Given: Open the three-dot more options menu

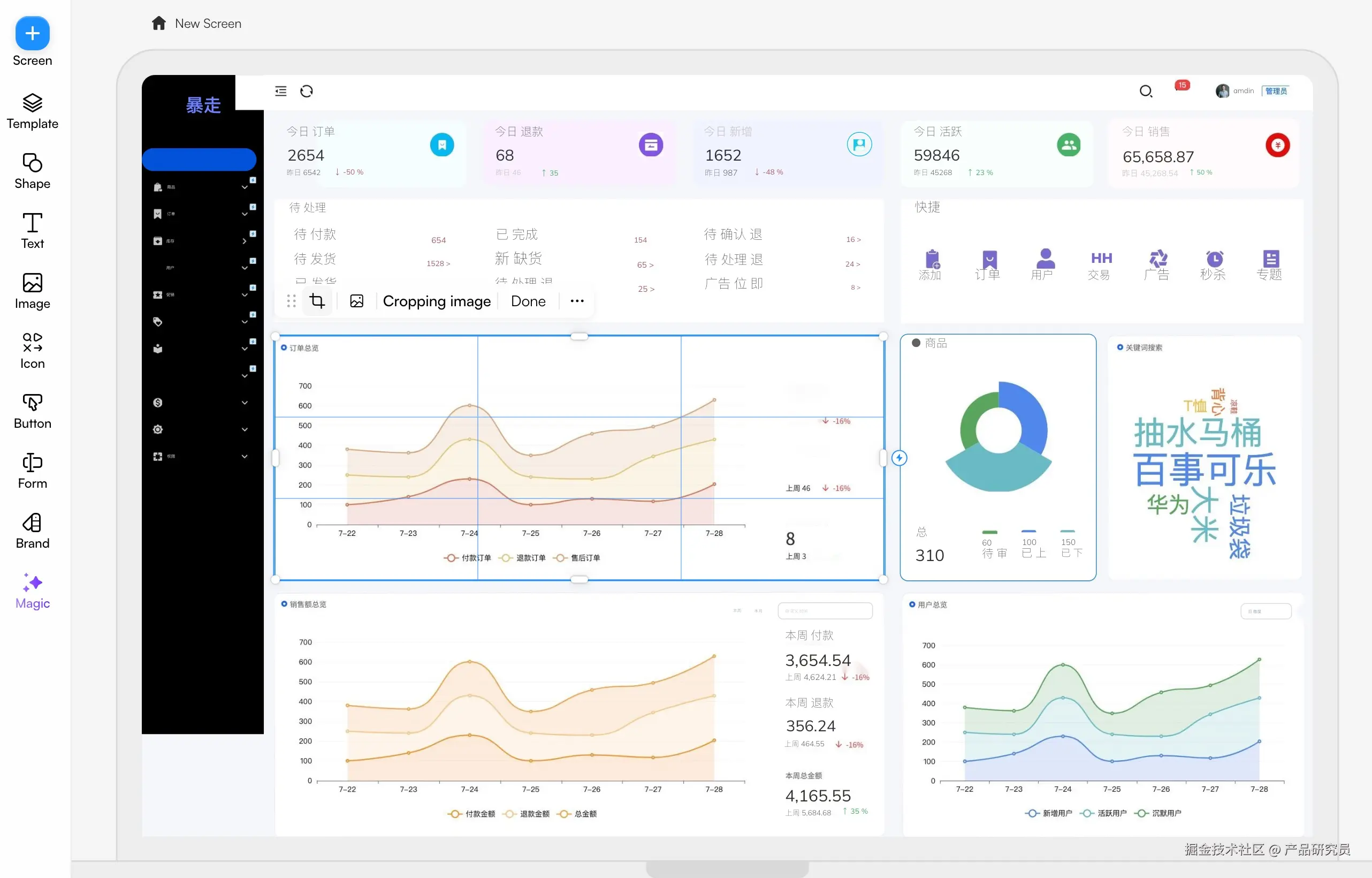Looking at the screenshot, I should 577,301.
